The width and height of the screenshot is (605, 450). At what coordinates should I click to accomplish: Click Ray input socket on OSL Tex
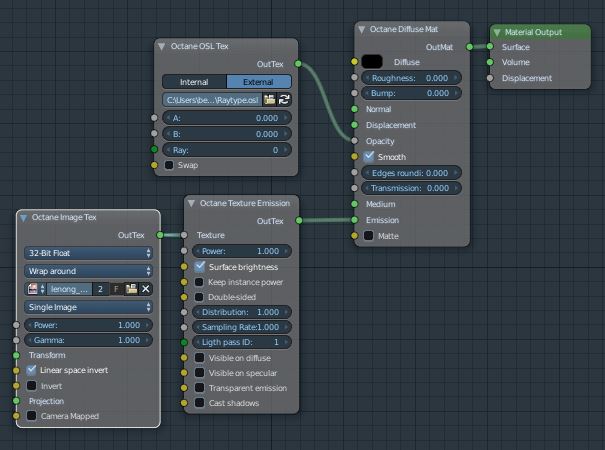tap(154, 149)
